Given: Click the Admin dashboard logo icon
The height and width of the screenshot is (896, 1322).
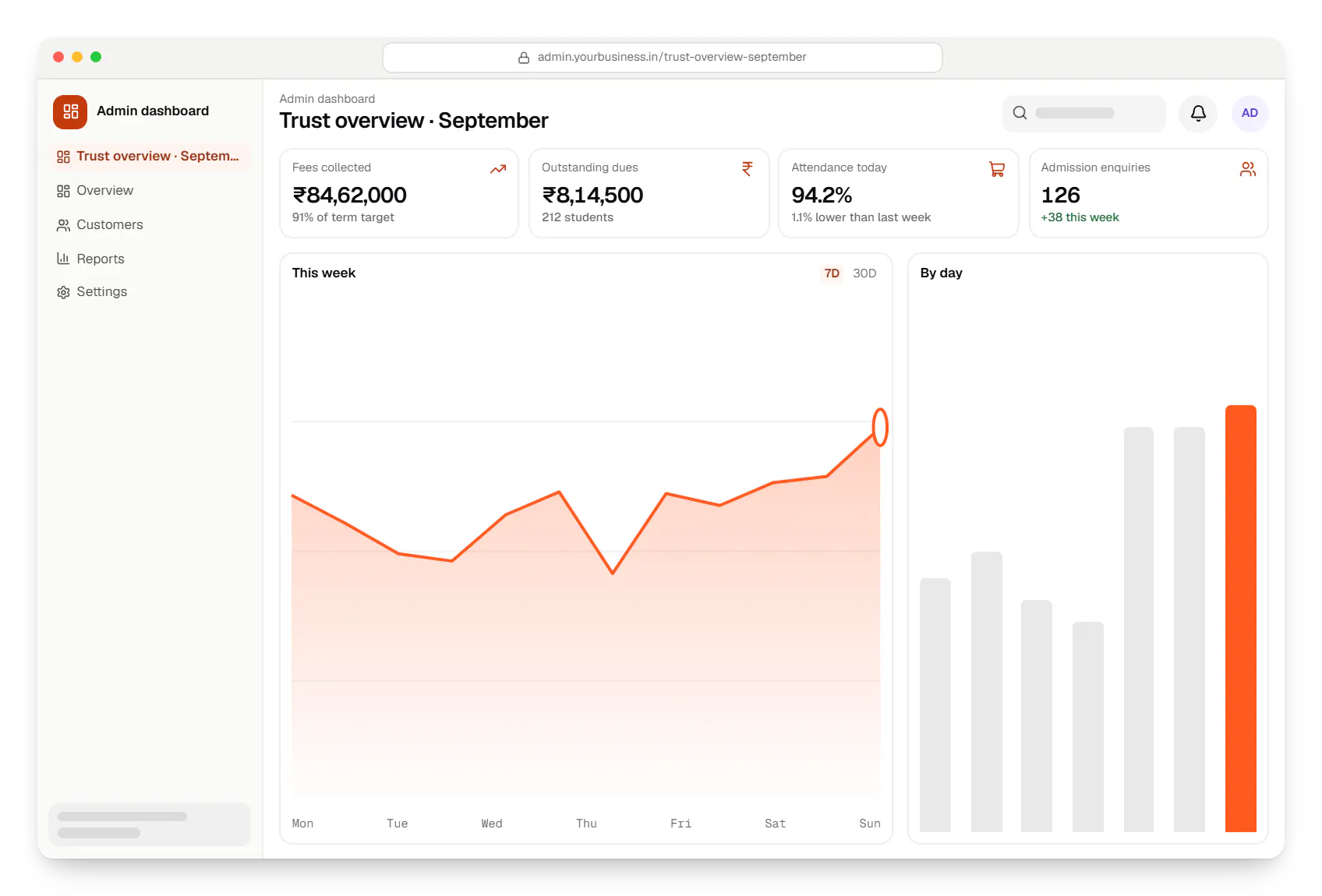Looking at the screenshot, I should point(70,111).
